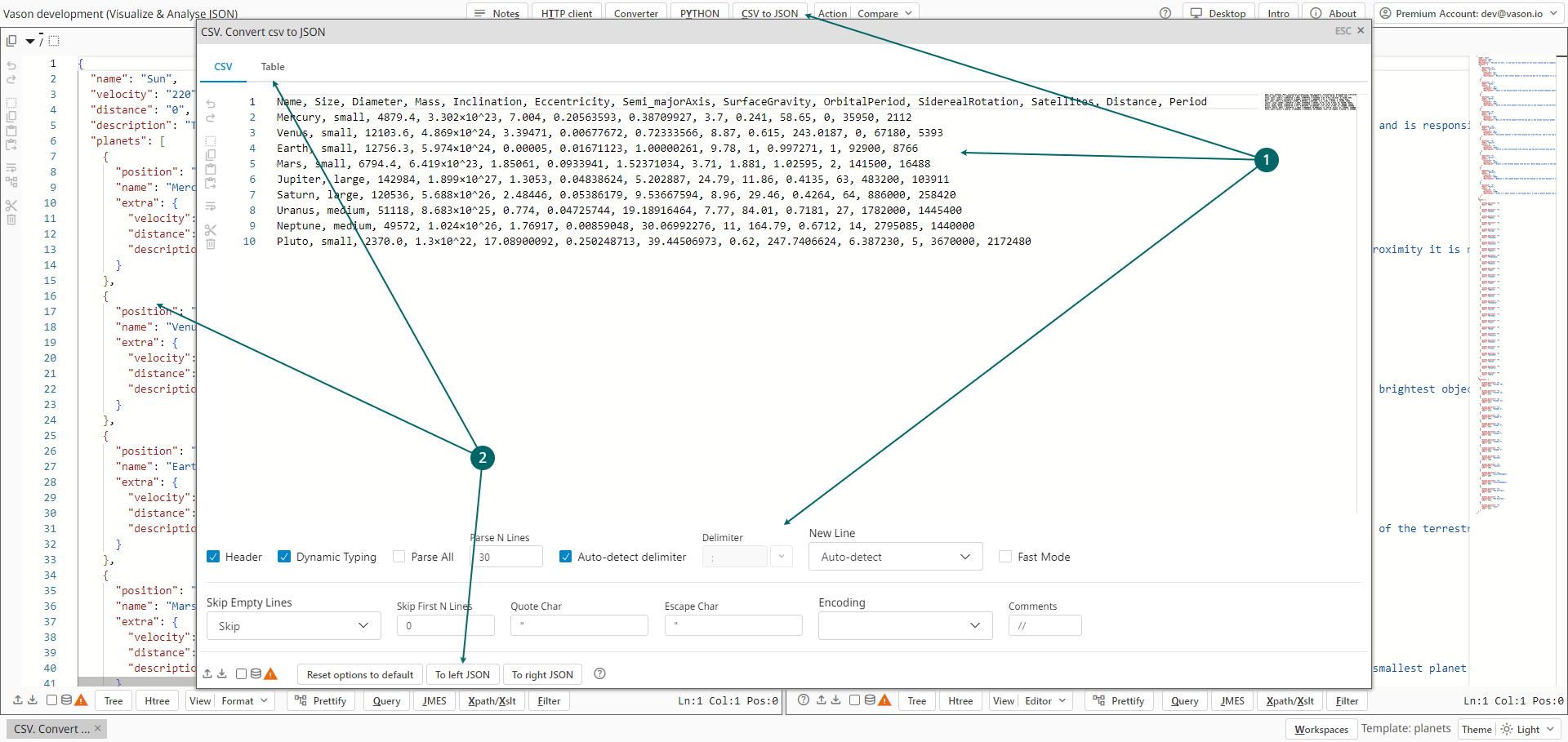Click help icon in right editor bottom bar
This screenshot has width=1568, height=742.
(x=804, y=700)
